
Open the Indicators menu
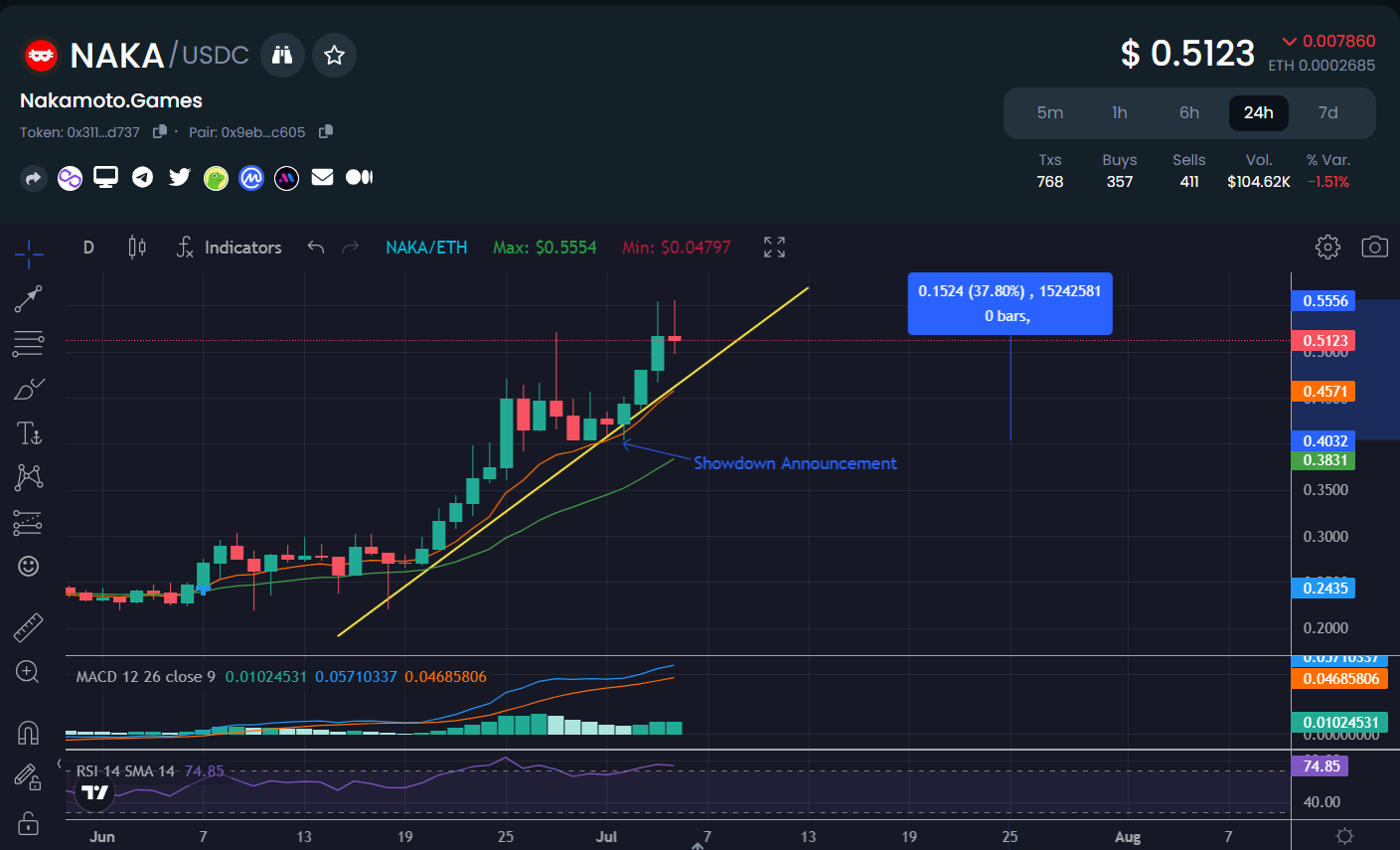point(229,248)
